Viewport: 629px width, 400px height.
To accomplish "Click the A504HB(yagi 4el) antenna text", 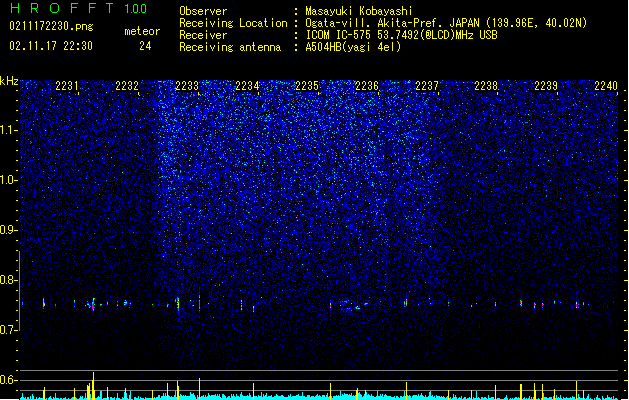I will (x=353, y=47).
